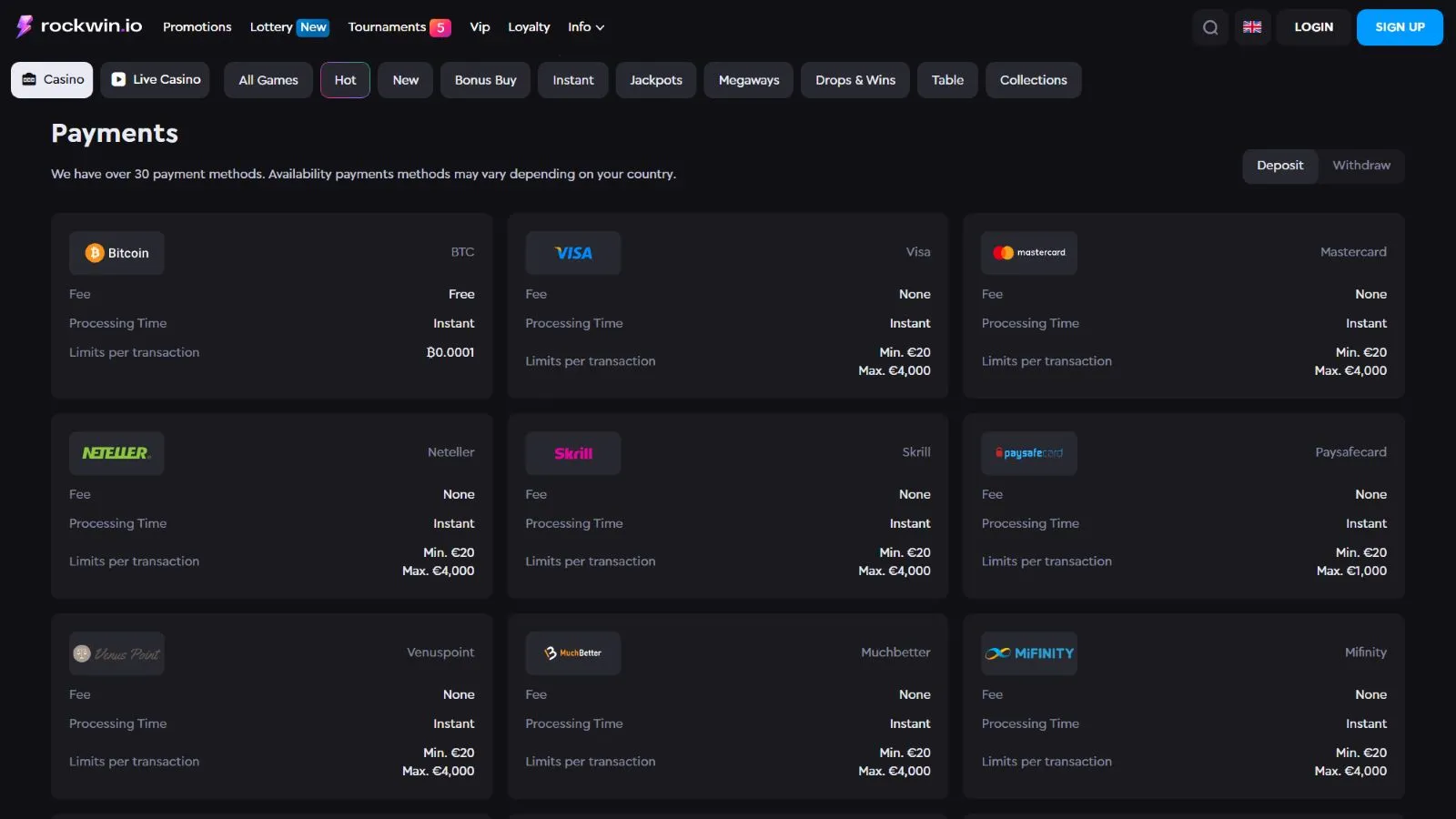Click the LOGIN button
Viewport: 1456px width, 819px height.
point(1313,27)
